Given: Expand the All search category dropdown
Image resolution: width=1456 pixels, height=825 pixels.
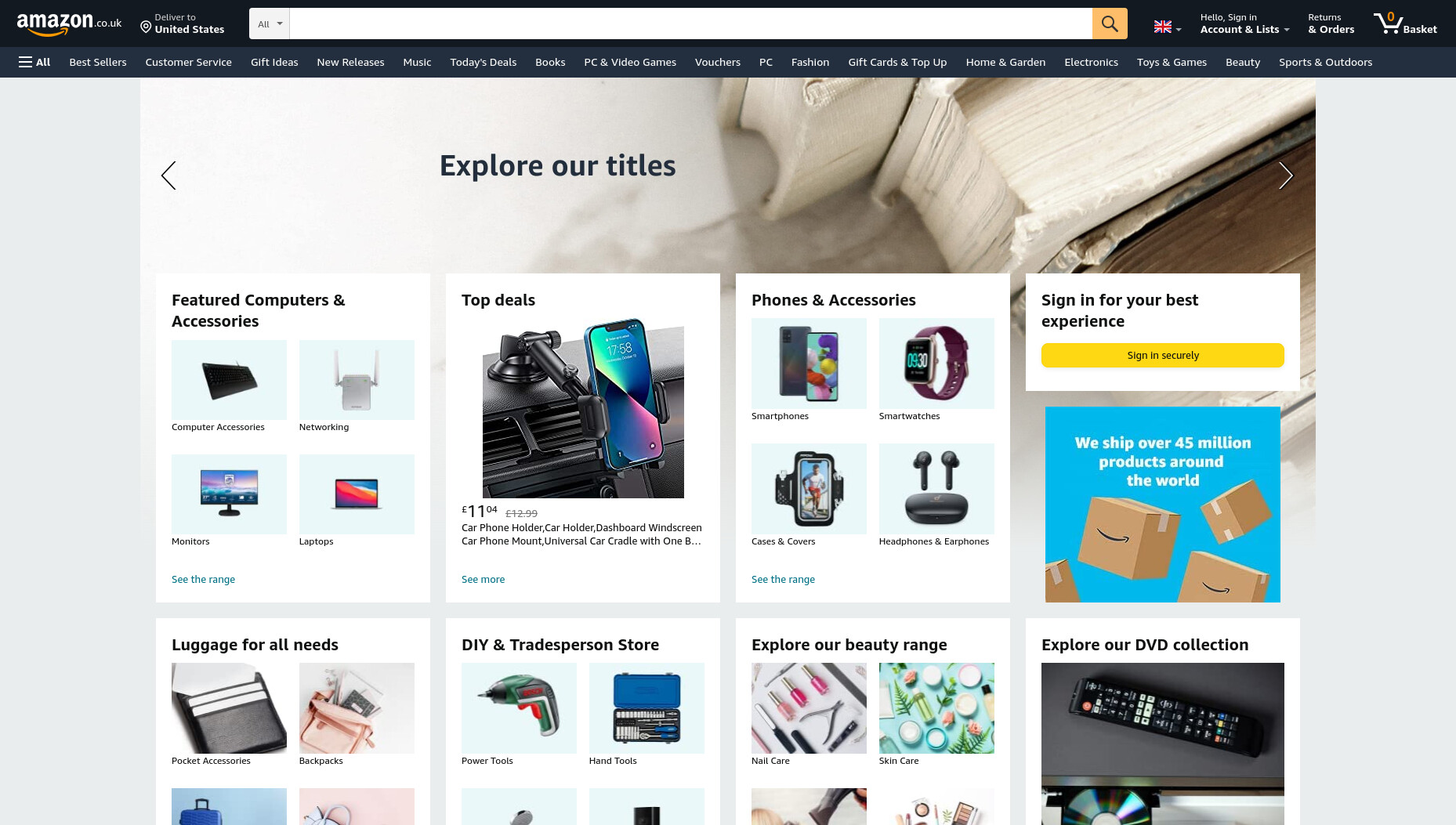Looking at the screenshot, I should [x=270, y=24].
